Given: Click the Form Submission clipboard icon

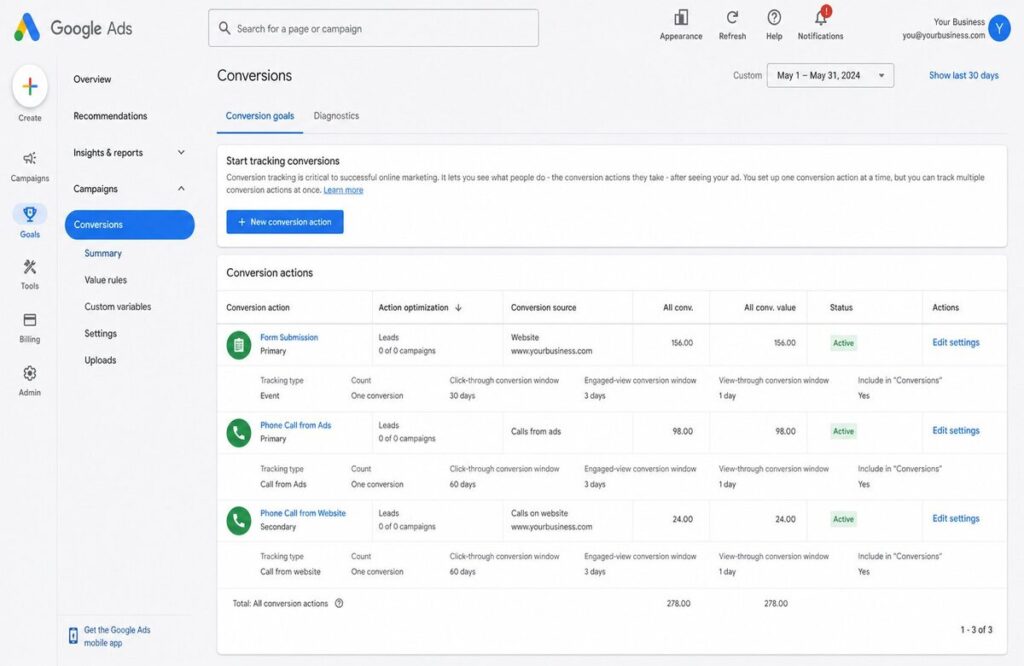Looking at the screenshot, I should [238, 345].
